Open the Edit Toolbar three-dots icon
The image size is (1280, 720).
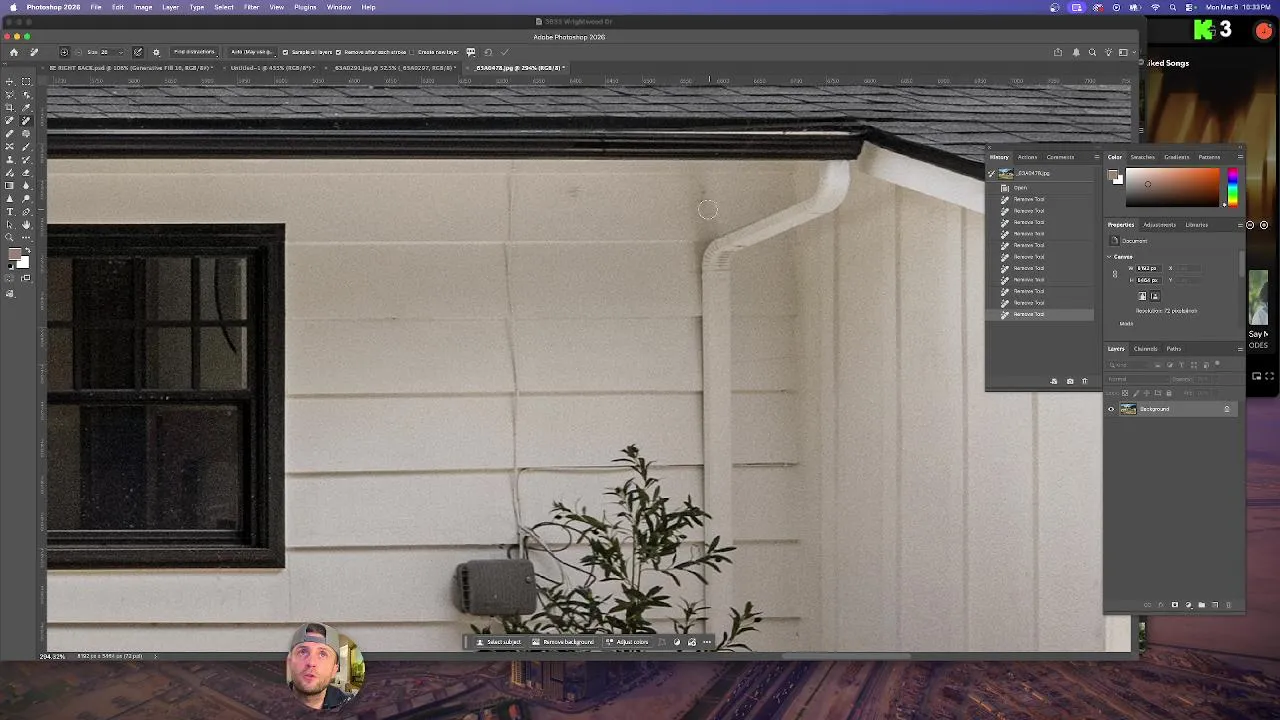(x=26, y=237)
